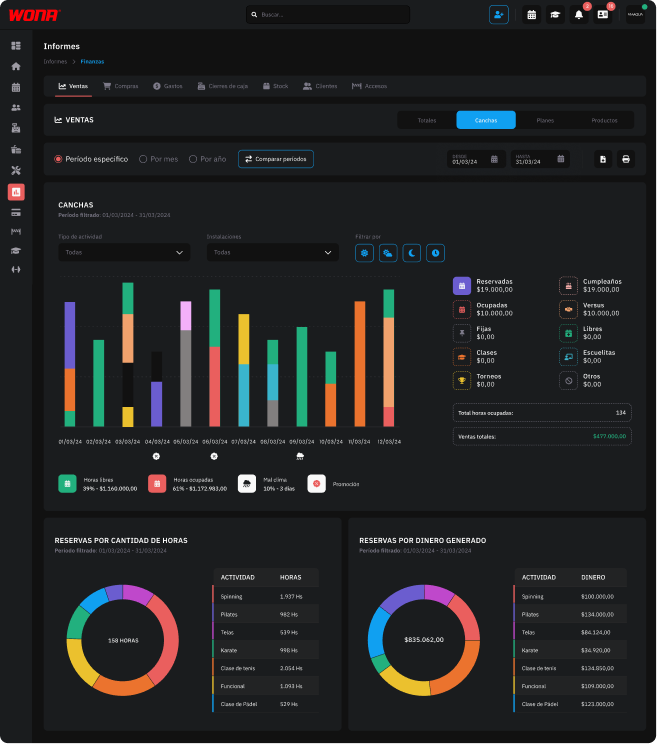Click Promoción legend icon

pyautogui.click(x=316, y=484)
